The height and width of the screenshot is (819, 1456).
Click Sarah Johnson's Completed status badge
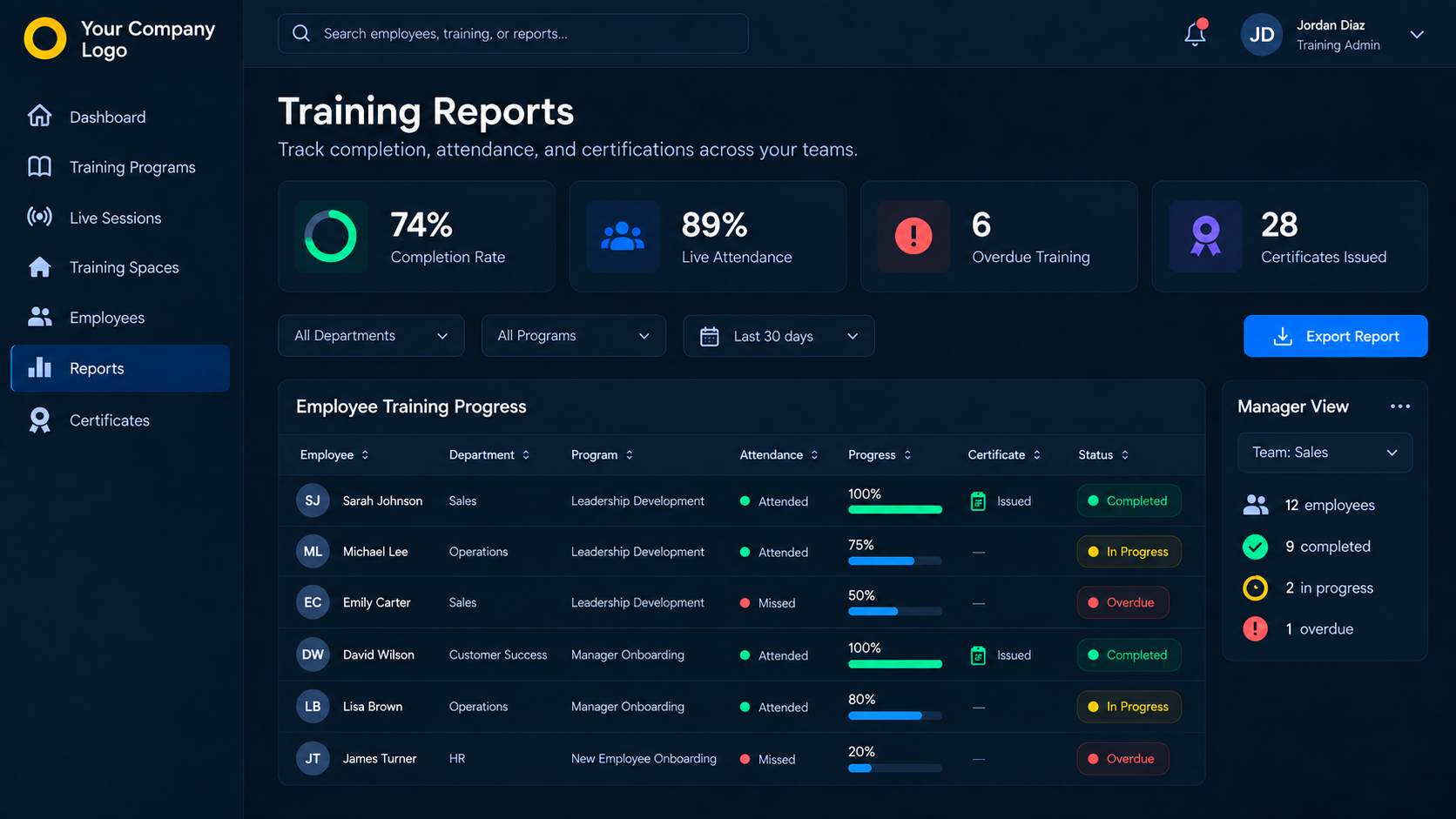[x=1129, y=501]
